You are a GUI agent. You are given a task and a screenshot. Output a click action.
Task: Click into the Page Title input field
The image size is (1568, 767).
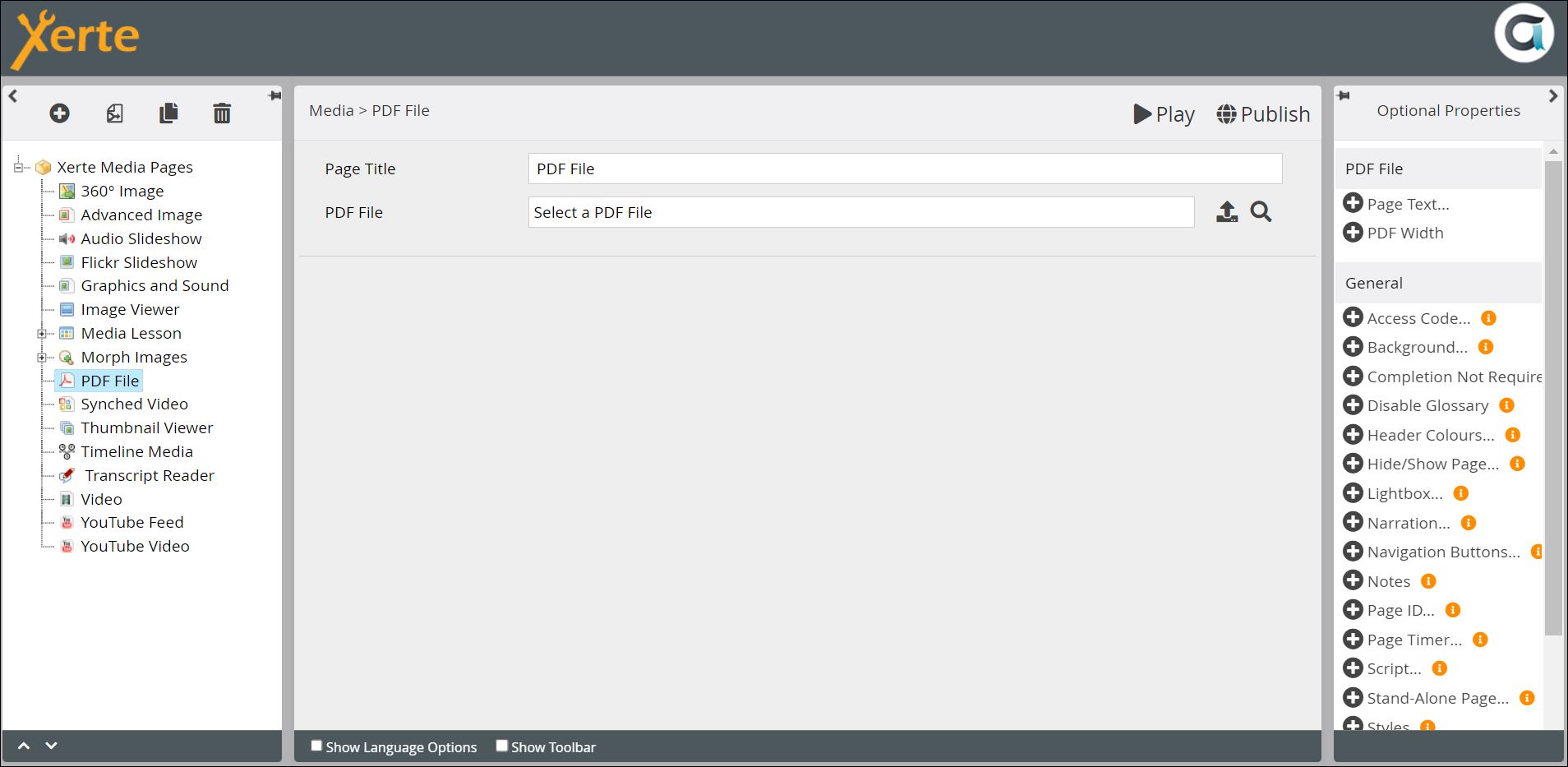click(904, 169)
